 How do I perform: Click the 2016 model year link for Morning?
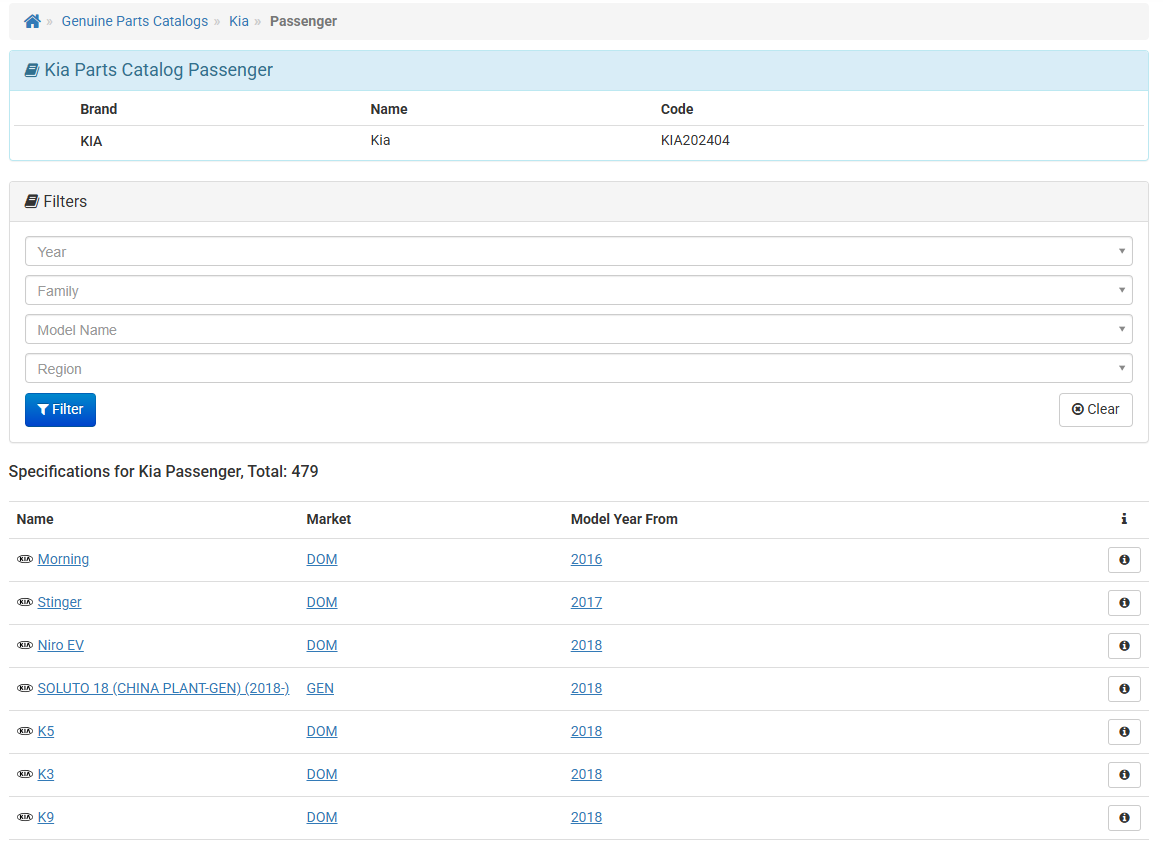point(586,559)
